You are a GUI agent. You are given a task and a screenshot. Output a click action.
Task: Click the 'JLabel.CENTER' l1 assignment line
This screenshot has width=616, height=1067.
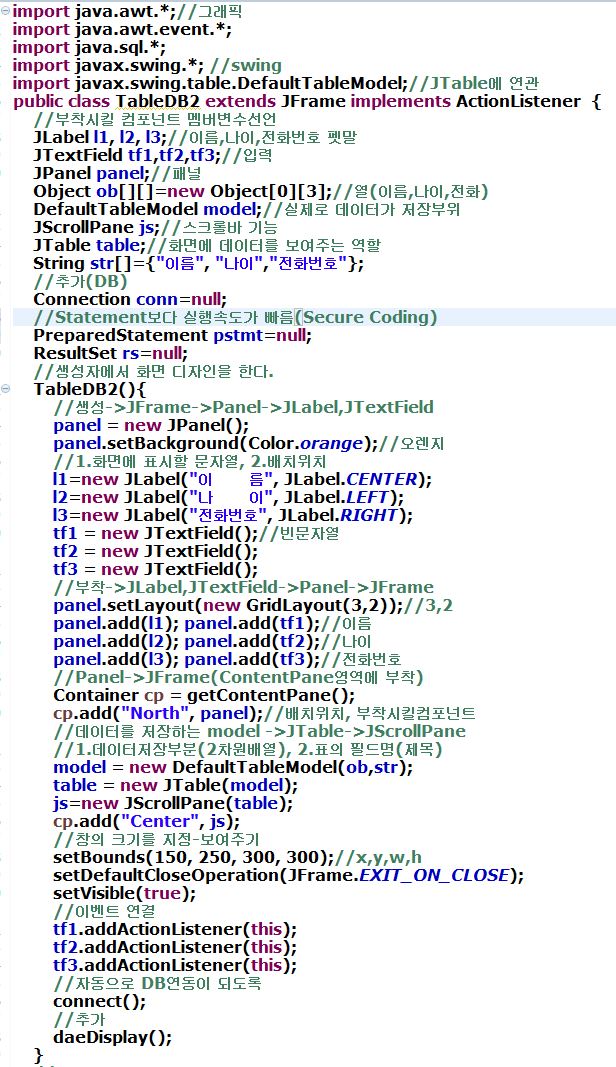(242, 479)
